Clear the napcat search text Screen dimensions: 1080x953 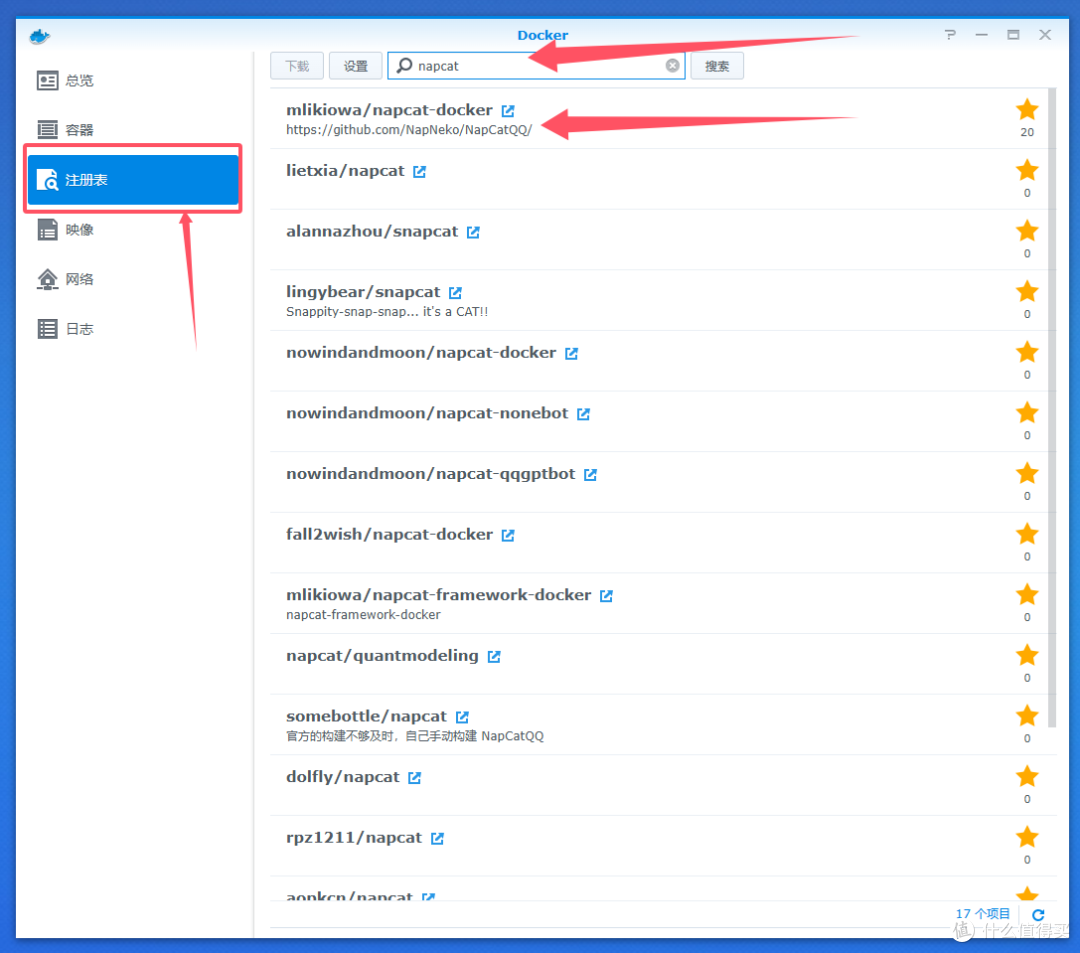tap(672, 65)
